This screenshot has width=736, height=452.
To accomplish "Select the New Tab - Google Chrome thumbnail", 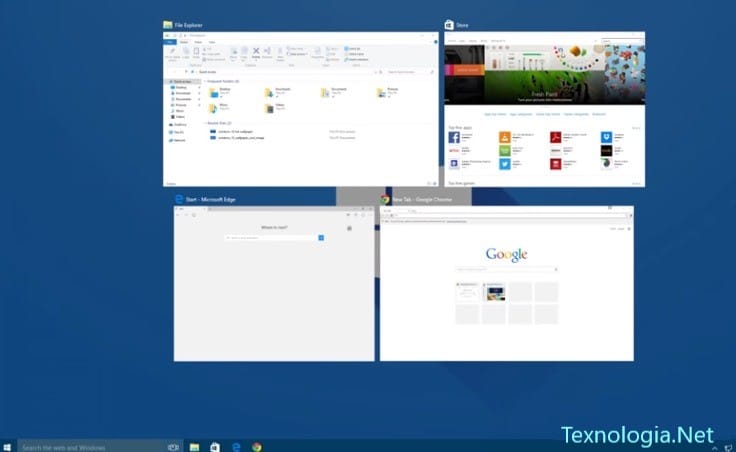I will [x=506, y=283].
